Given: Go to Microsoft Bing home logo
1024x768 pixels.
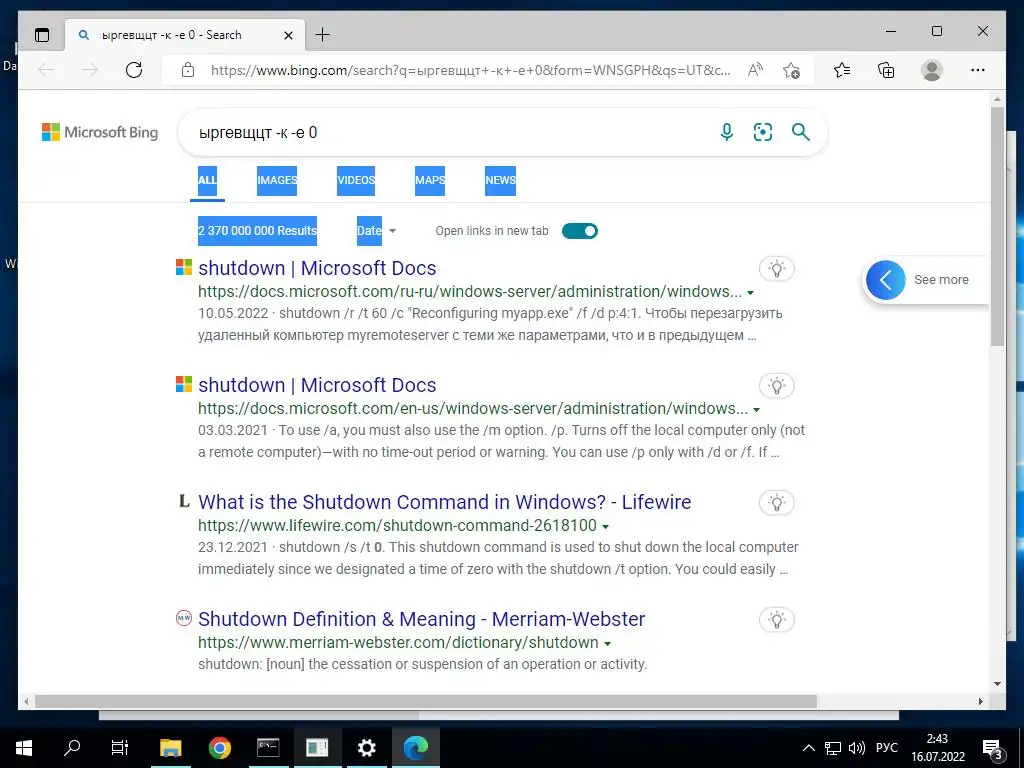Looking at the screenshot, I should click(100, 132).
